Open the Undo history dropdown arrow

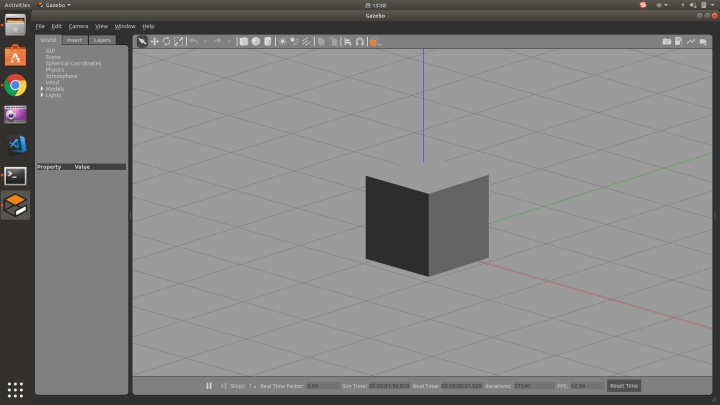pyautogui.click(x=205, y=42)
